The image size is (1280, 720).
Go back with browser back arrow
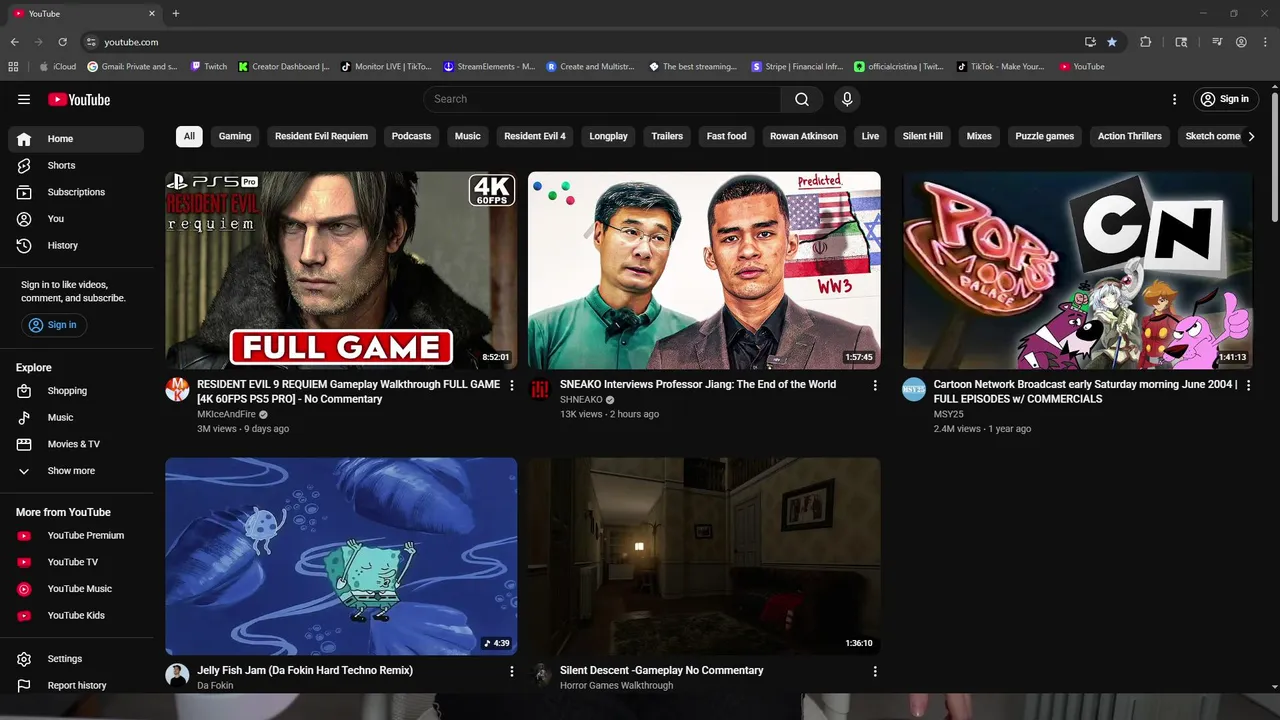[x=14, y=42]
